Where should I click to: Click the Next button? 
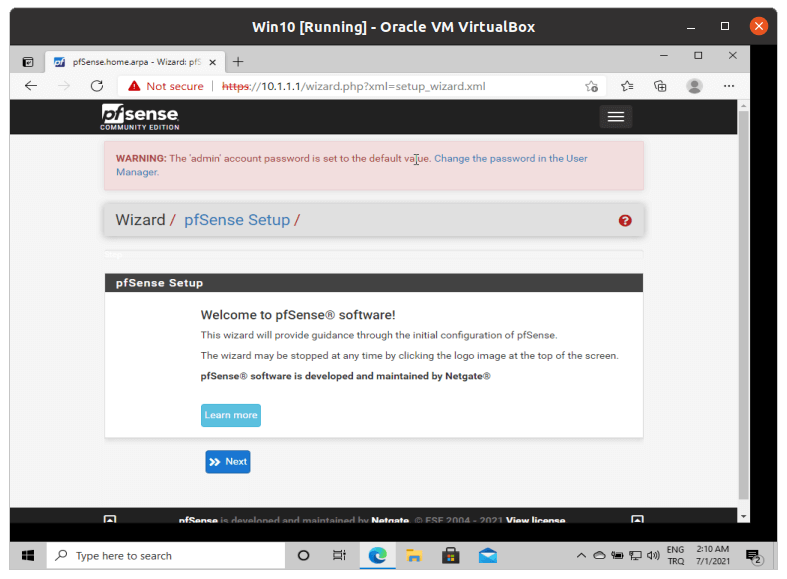pos(228,462)
